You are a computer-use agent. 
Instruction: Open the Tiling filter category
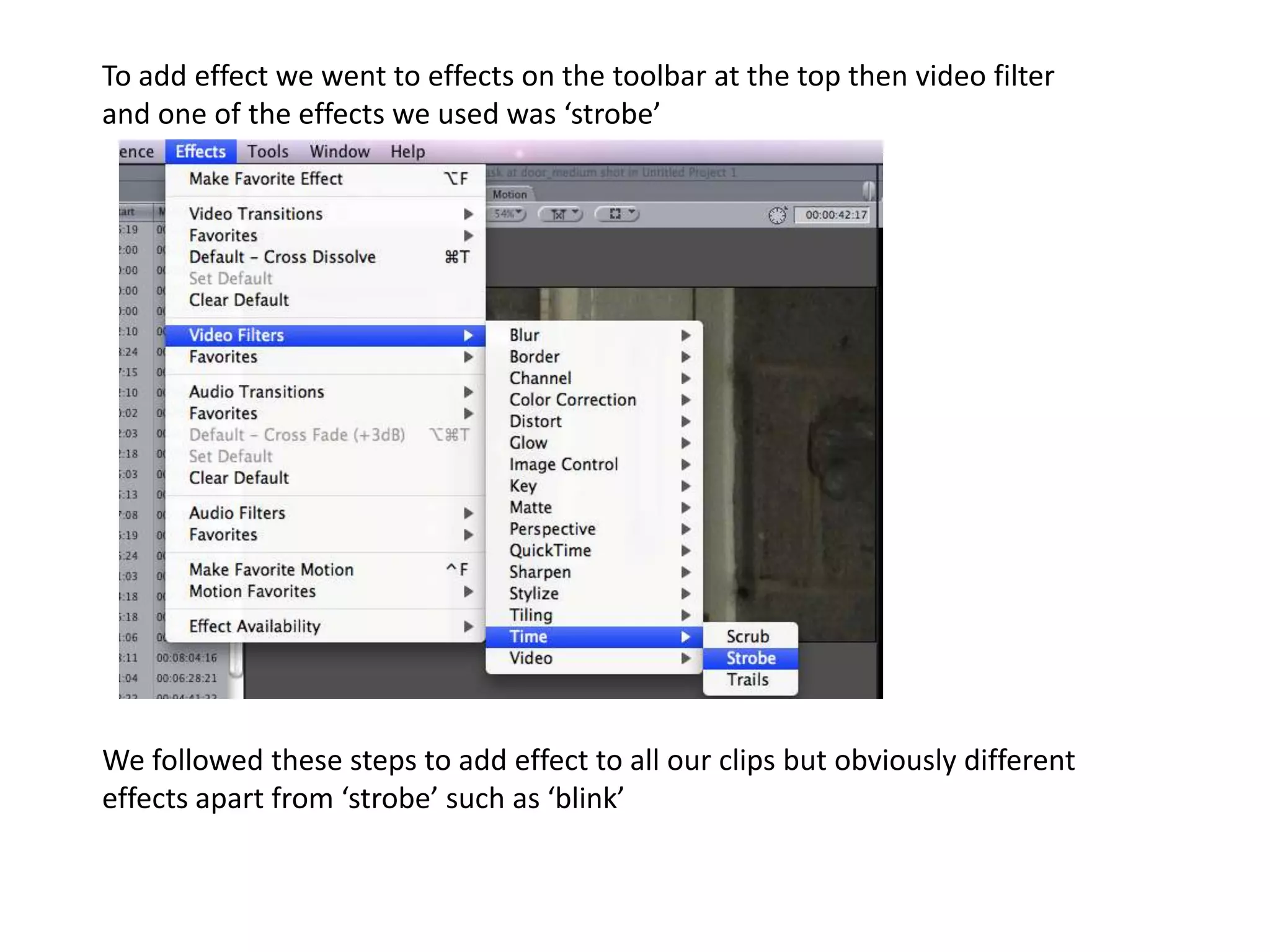pos(594,615)
